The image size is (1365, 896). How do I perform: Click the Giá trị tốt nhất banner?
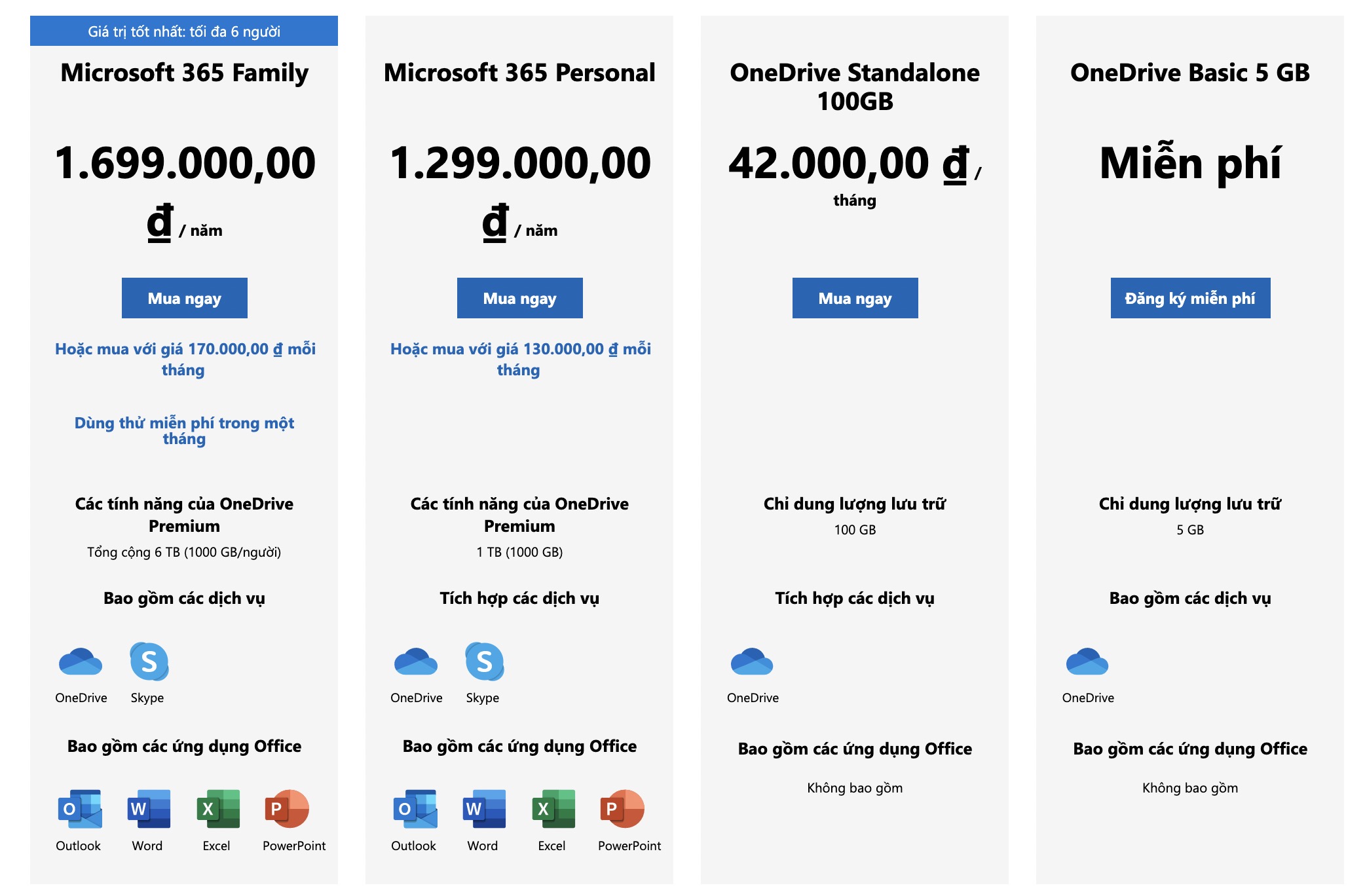(x=184, y=31)
